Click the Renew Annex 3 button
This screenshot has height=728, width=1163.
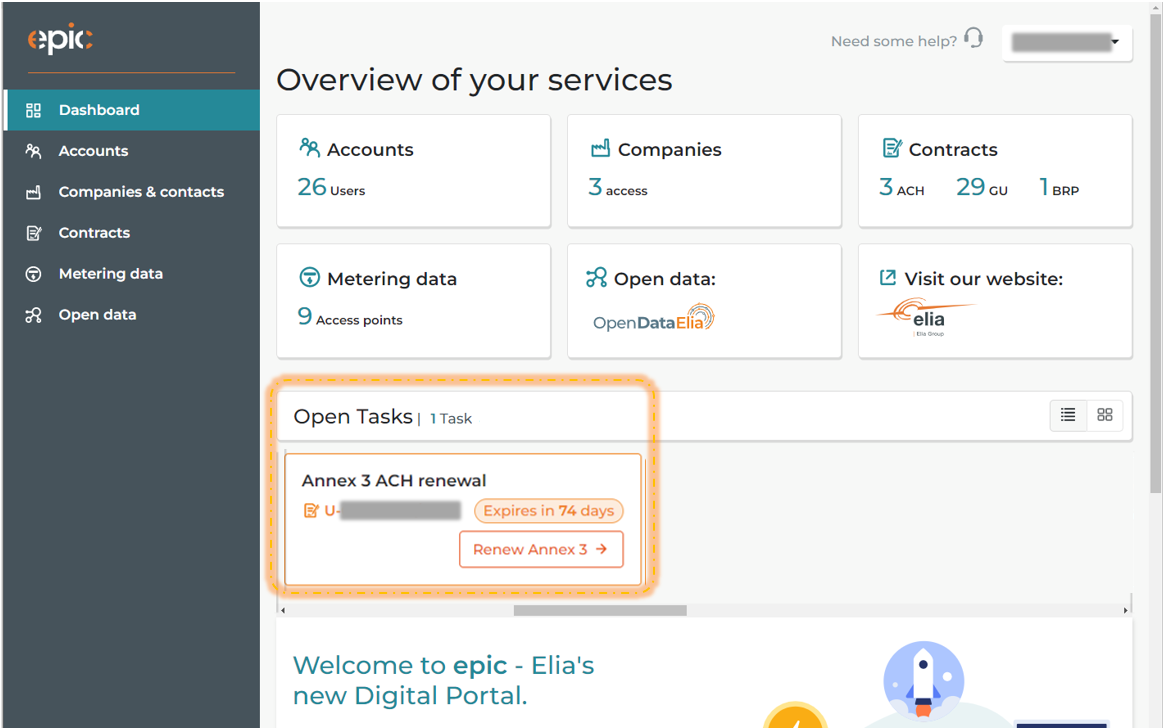pyautogui.click(x=541, y=549)
